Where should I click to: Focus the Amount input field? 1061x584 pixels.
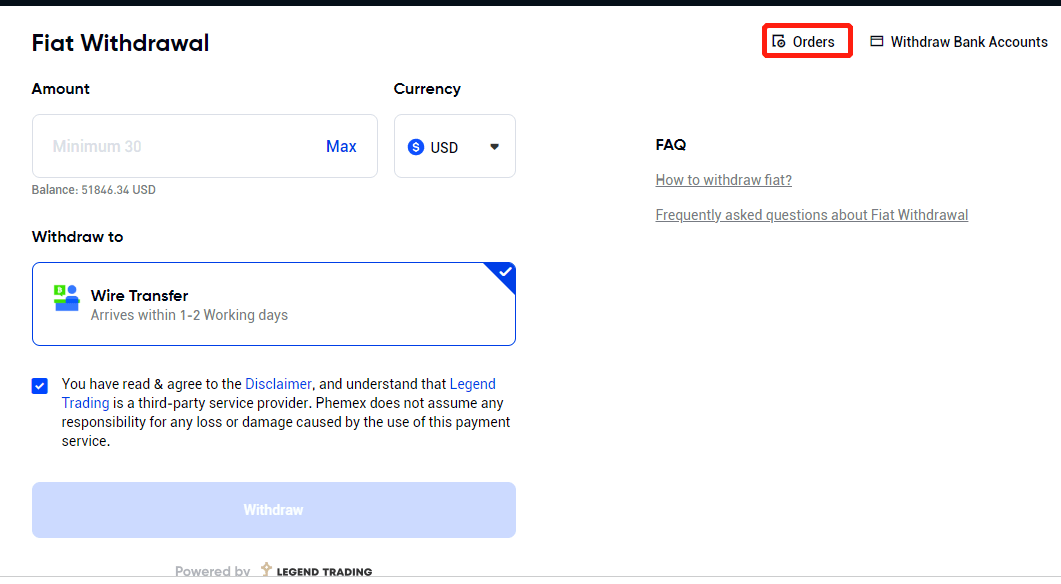(x=180, y=147)
